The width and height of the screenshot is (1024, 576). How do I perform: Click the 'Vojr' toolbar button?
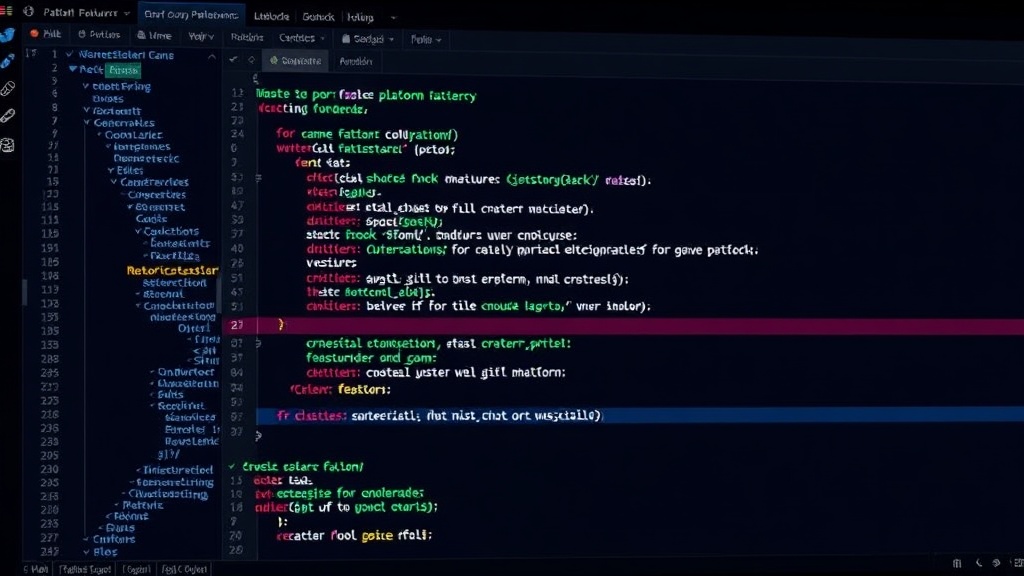[x=200, y=37]
